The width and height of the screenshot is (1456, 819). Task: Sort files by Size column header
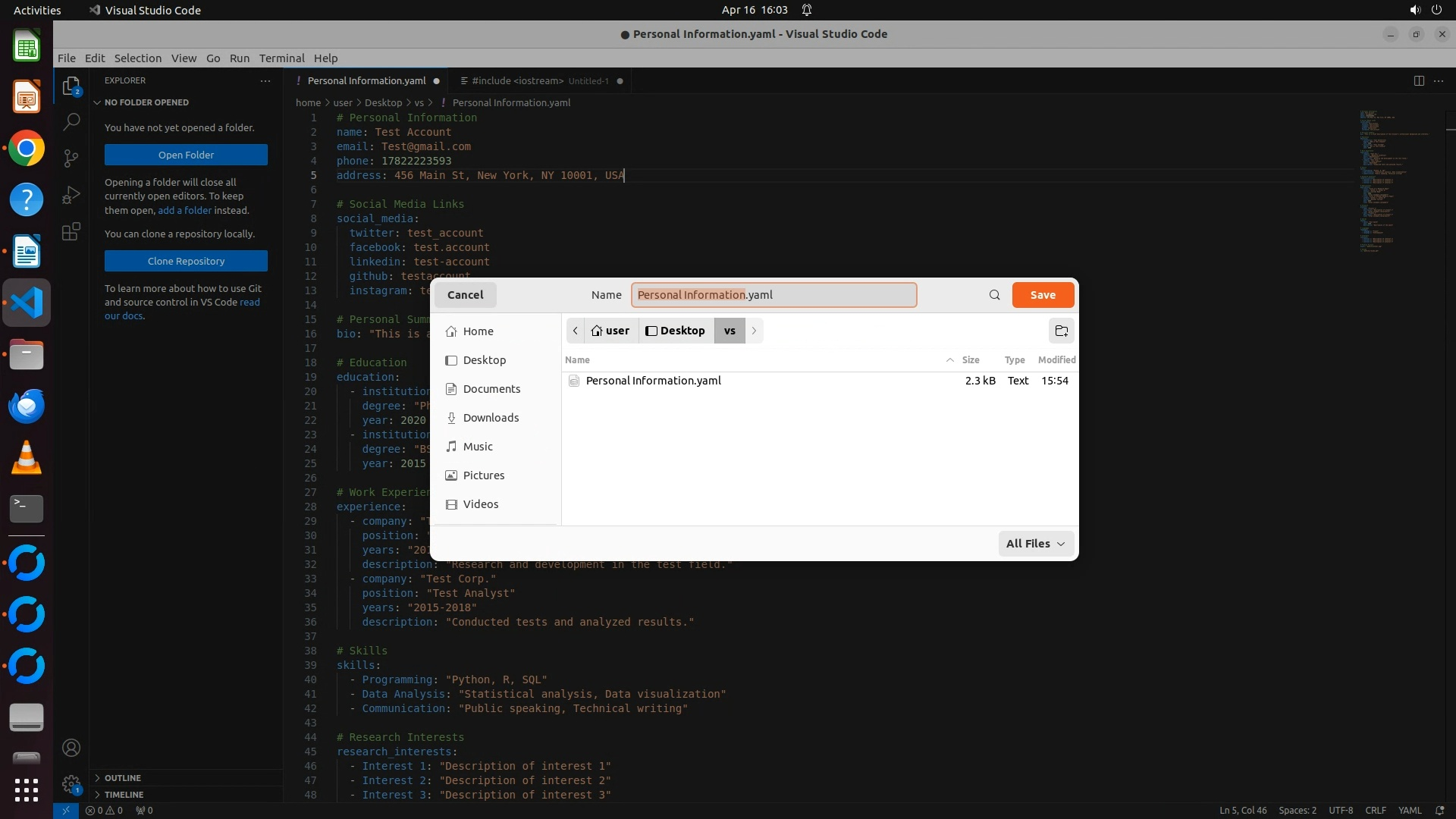coord(970,359)
